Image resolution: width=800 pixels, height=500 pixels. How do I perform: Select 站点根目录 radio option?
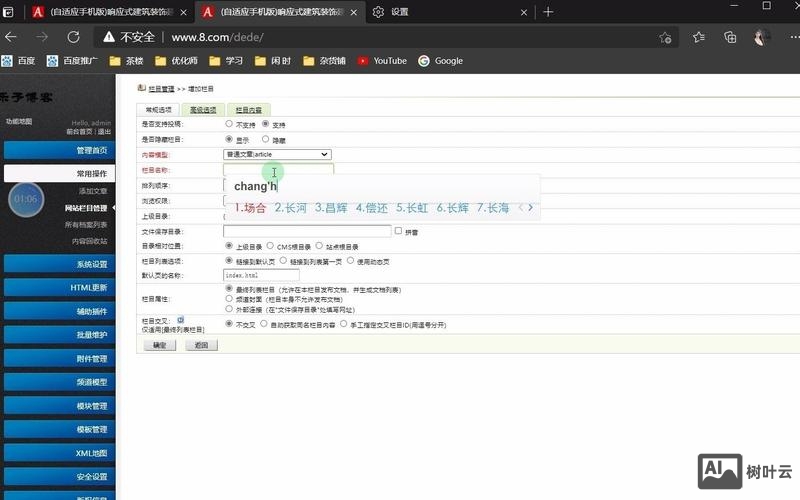pyautogui.click(x=319, y=245)
